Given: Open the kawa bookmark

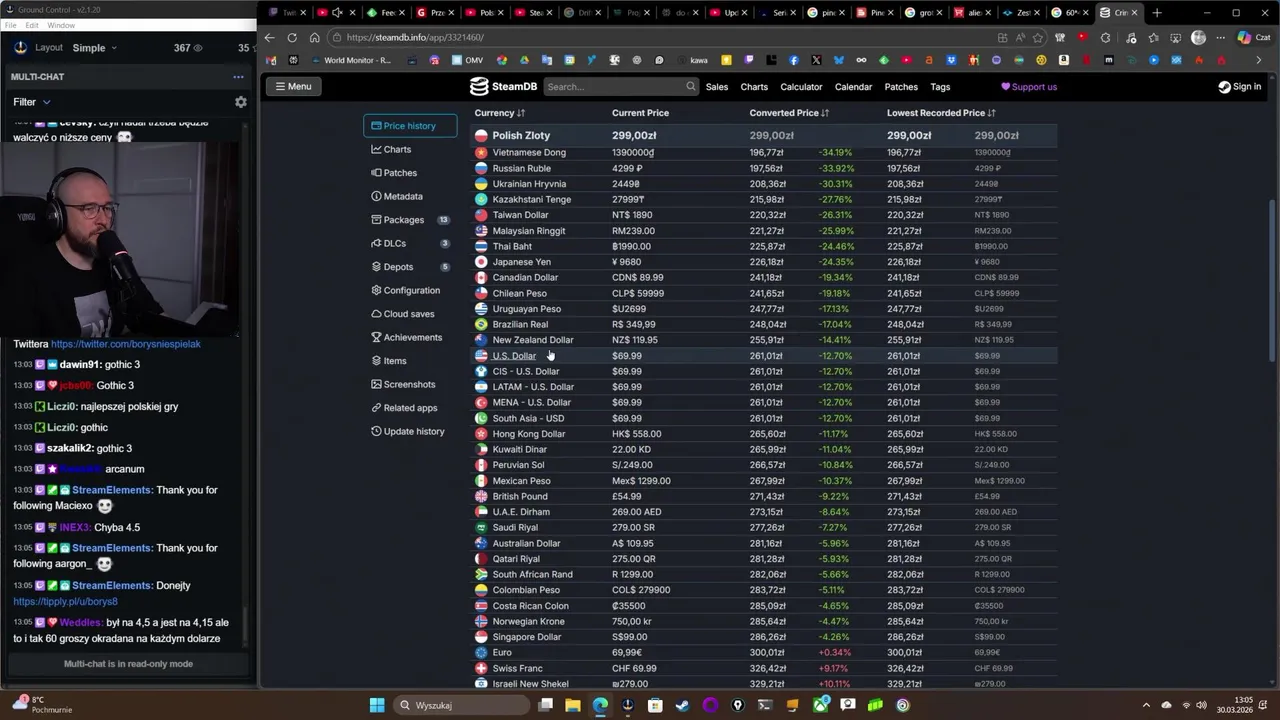Looking at the screenshot, I should point(690,60).
